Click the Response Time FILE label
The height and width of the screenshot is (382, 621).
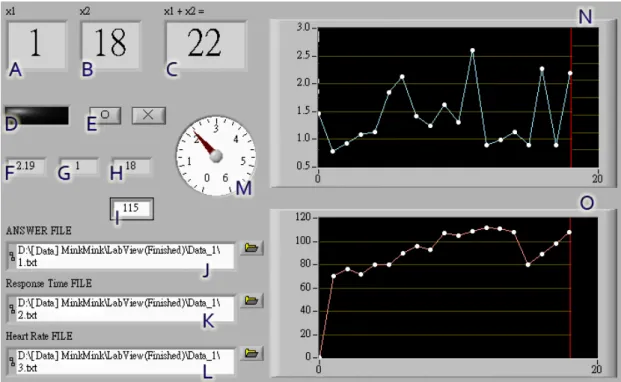coord(49,283)
